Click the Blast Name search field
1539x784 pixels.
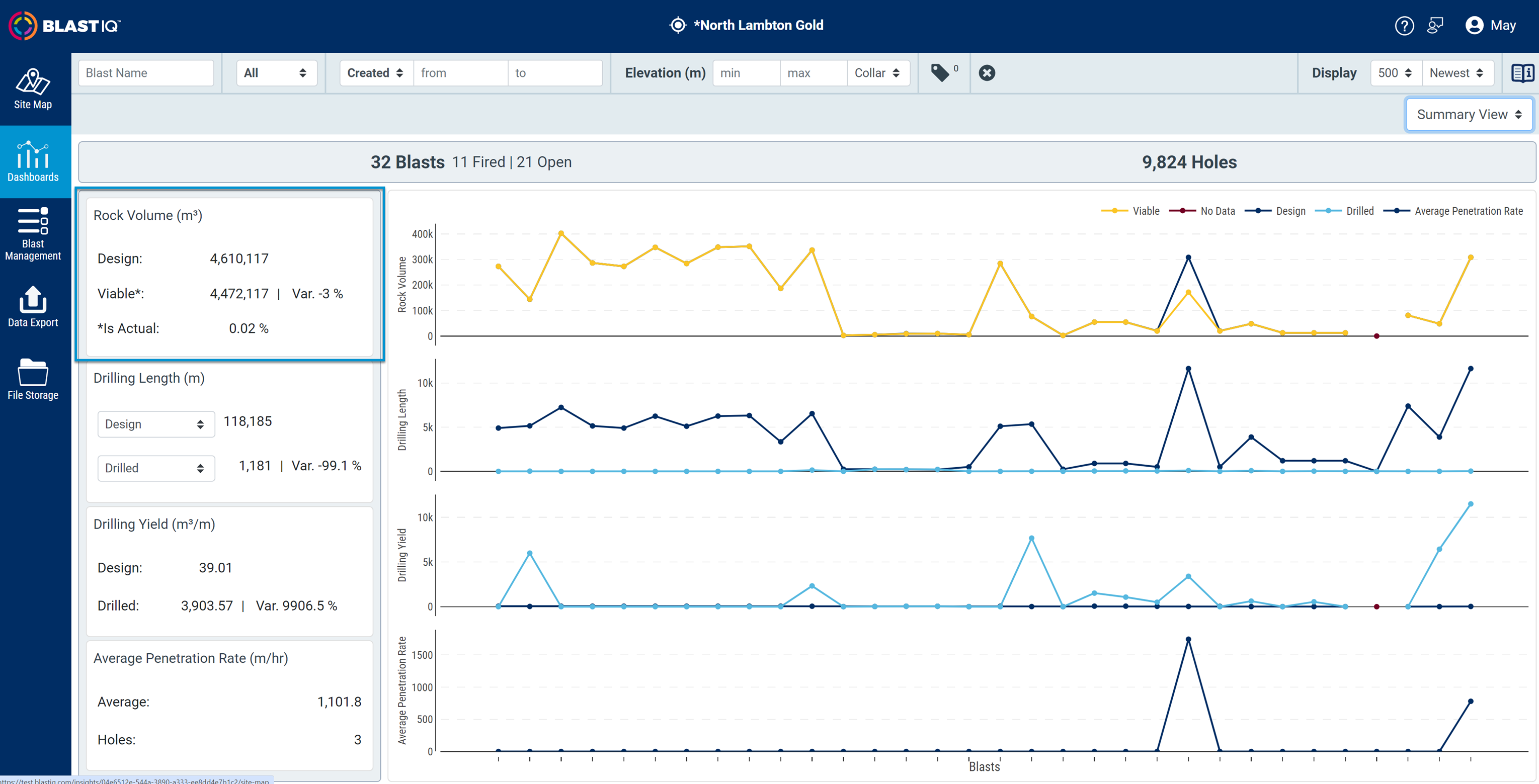[x=146, y=73]
